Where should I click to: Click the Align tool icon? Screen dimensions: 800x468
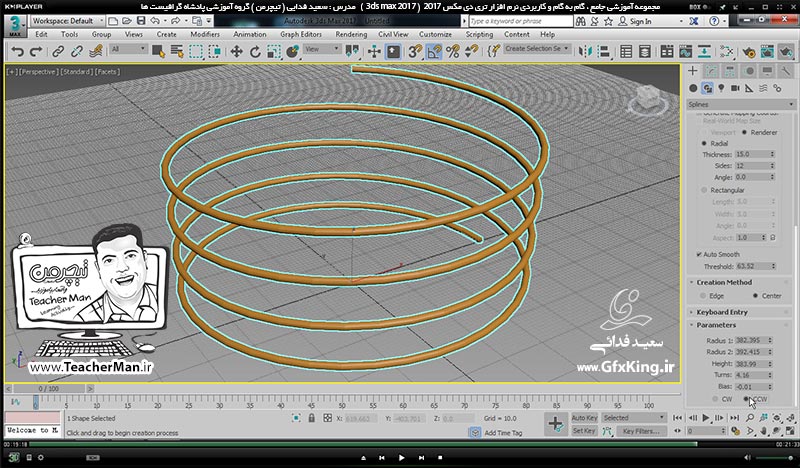[x=604, y=52]
